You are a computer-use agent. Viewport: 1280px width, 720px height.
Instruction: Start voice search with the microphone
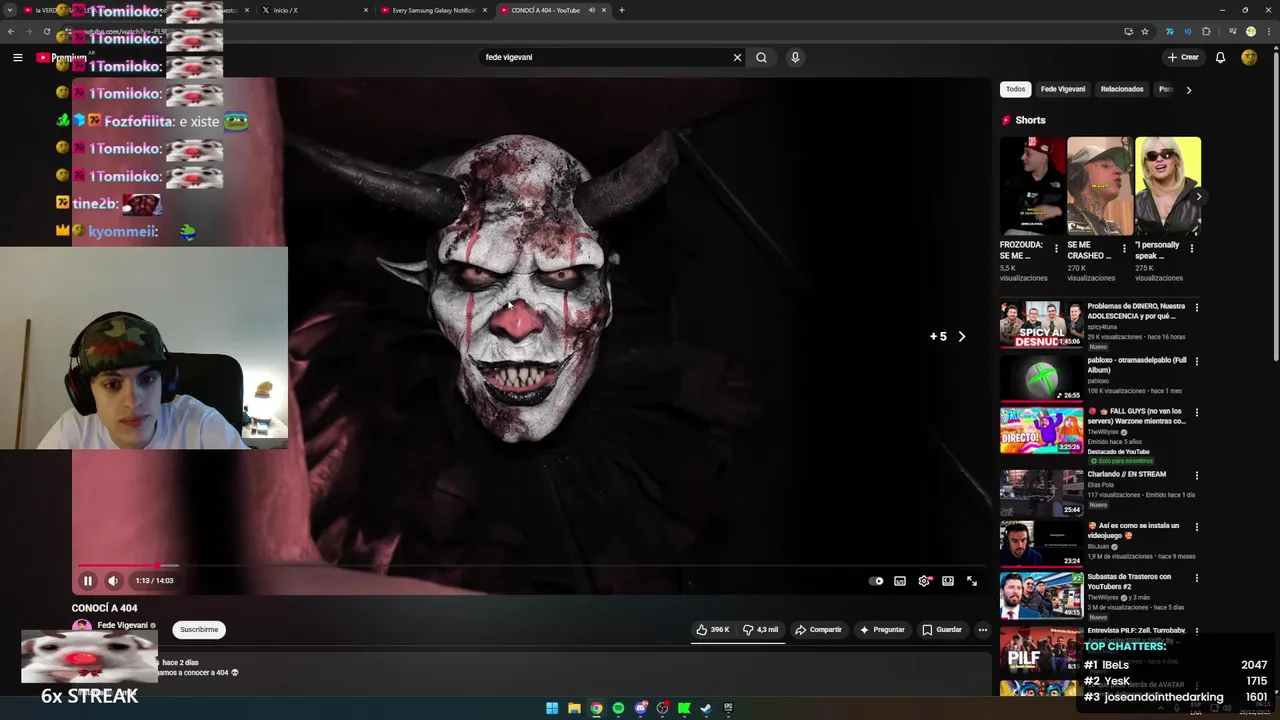pyautogui.click(x=795, y=57)
